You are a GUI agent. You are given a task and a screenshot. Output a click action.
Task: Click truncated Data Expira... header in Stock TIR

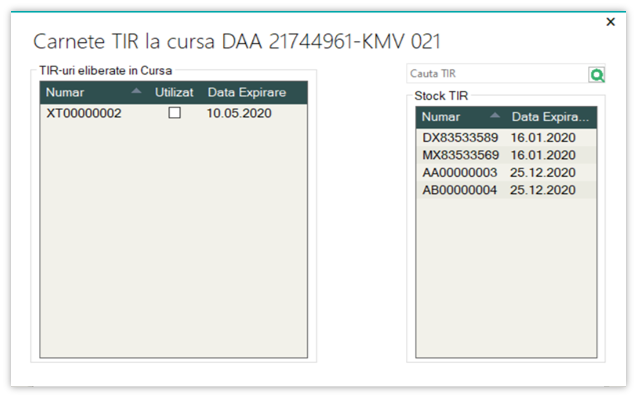pos(550,117)
